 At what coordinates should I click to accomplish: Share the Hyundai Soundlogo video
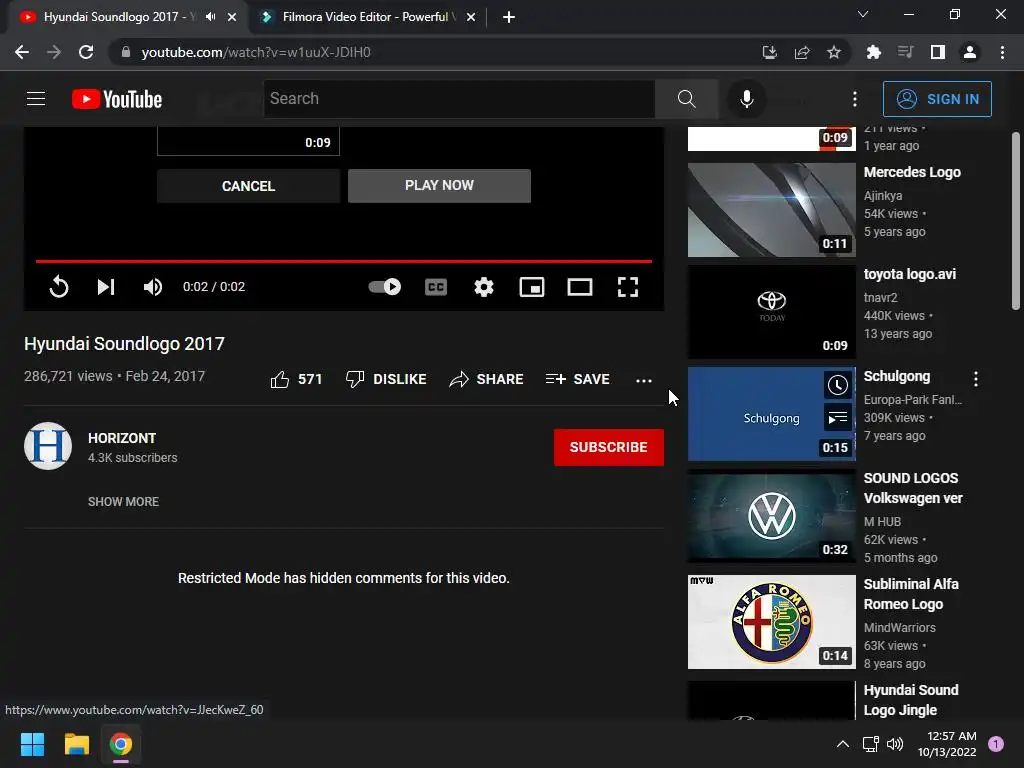(x=487, y=379)
